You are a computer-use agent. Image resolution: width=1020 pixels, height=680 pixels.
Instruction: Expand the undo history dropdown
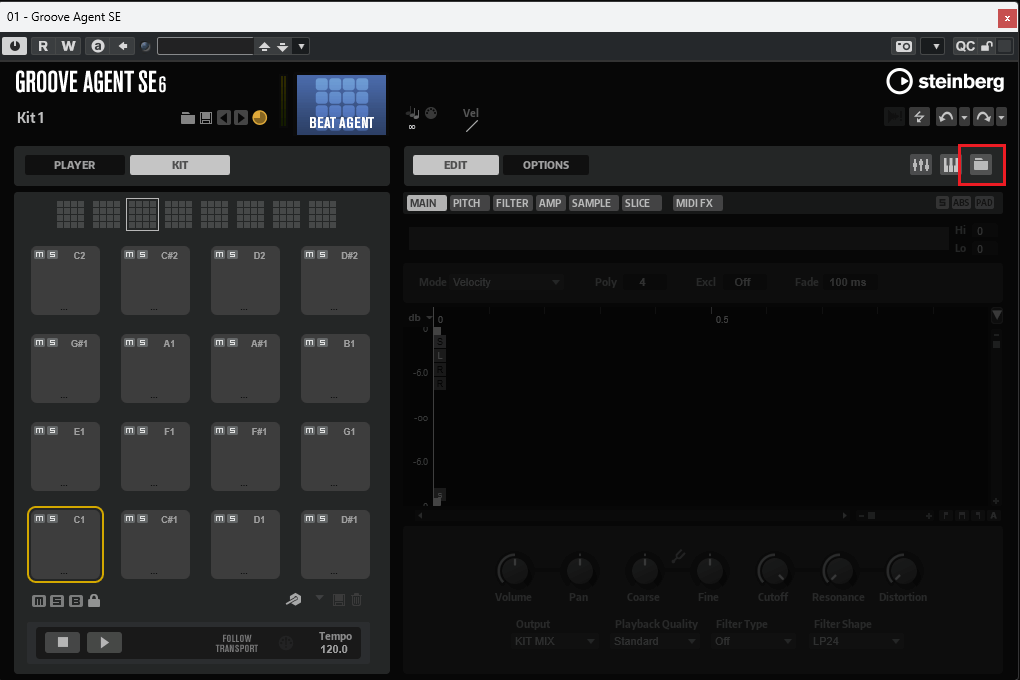964,118
